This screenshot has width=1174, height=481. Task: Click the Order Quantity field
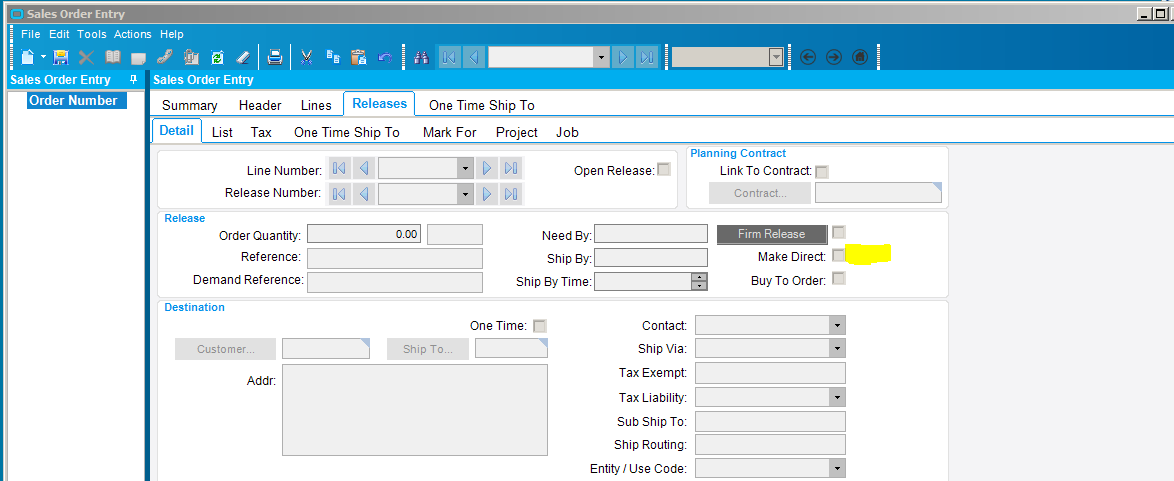click(365, 235)
